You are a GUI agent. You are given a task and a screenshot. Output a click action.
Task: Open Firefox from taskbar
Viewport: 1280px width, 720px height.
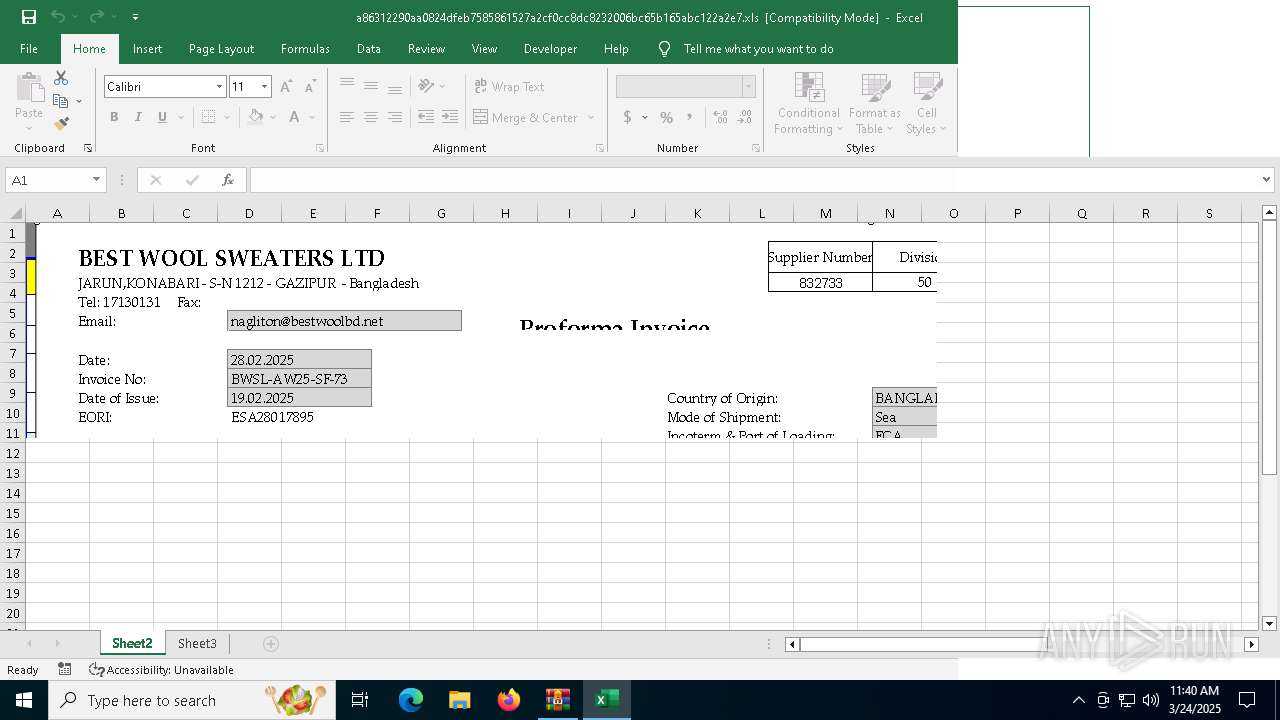click(x=509, y=700)
